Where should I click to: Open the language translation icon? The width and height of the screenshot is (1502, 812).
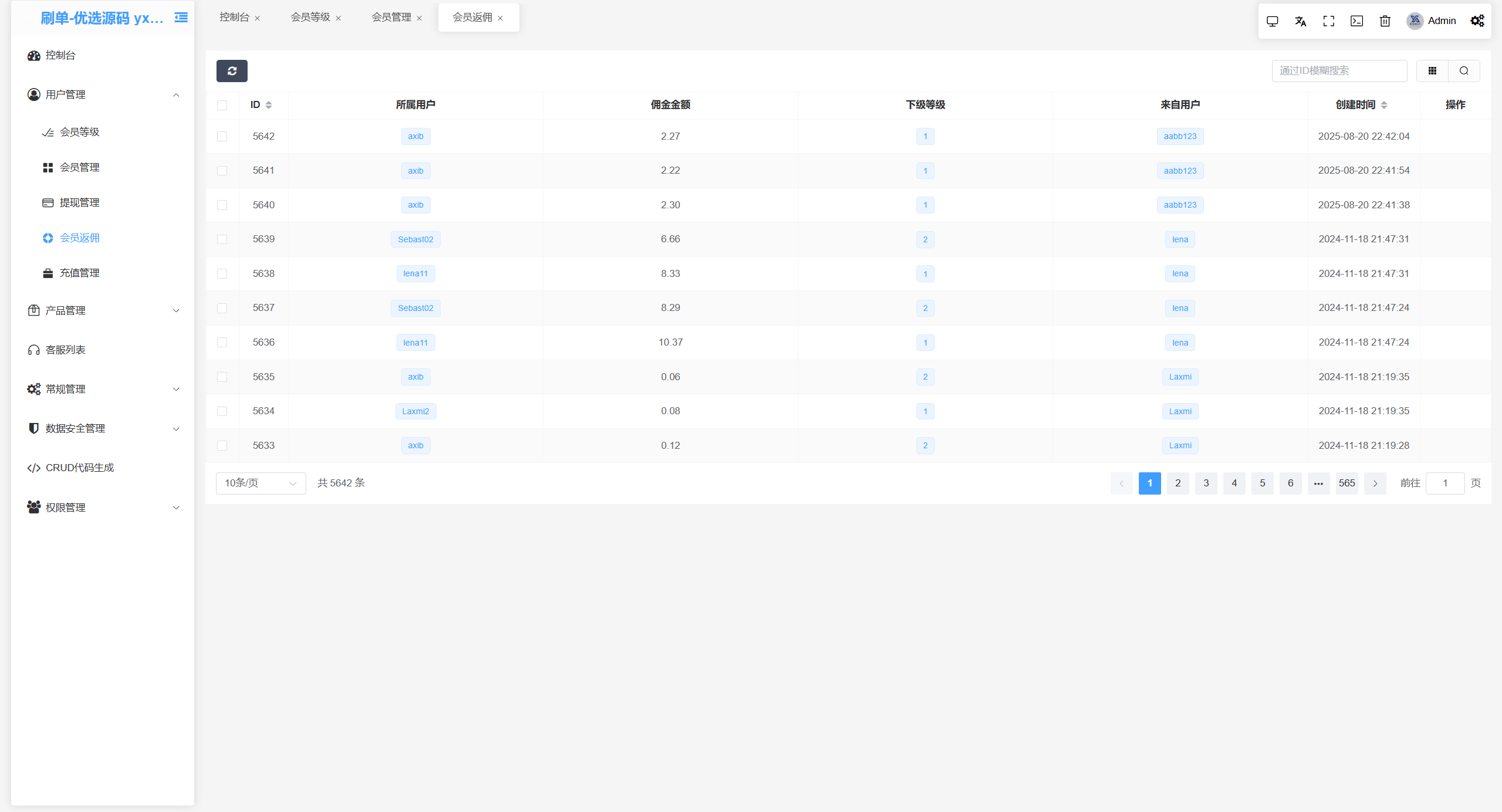pos(1300,21)
